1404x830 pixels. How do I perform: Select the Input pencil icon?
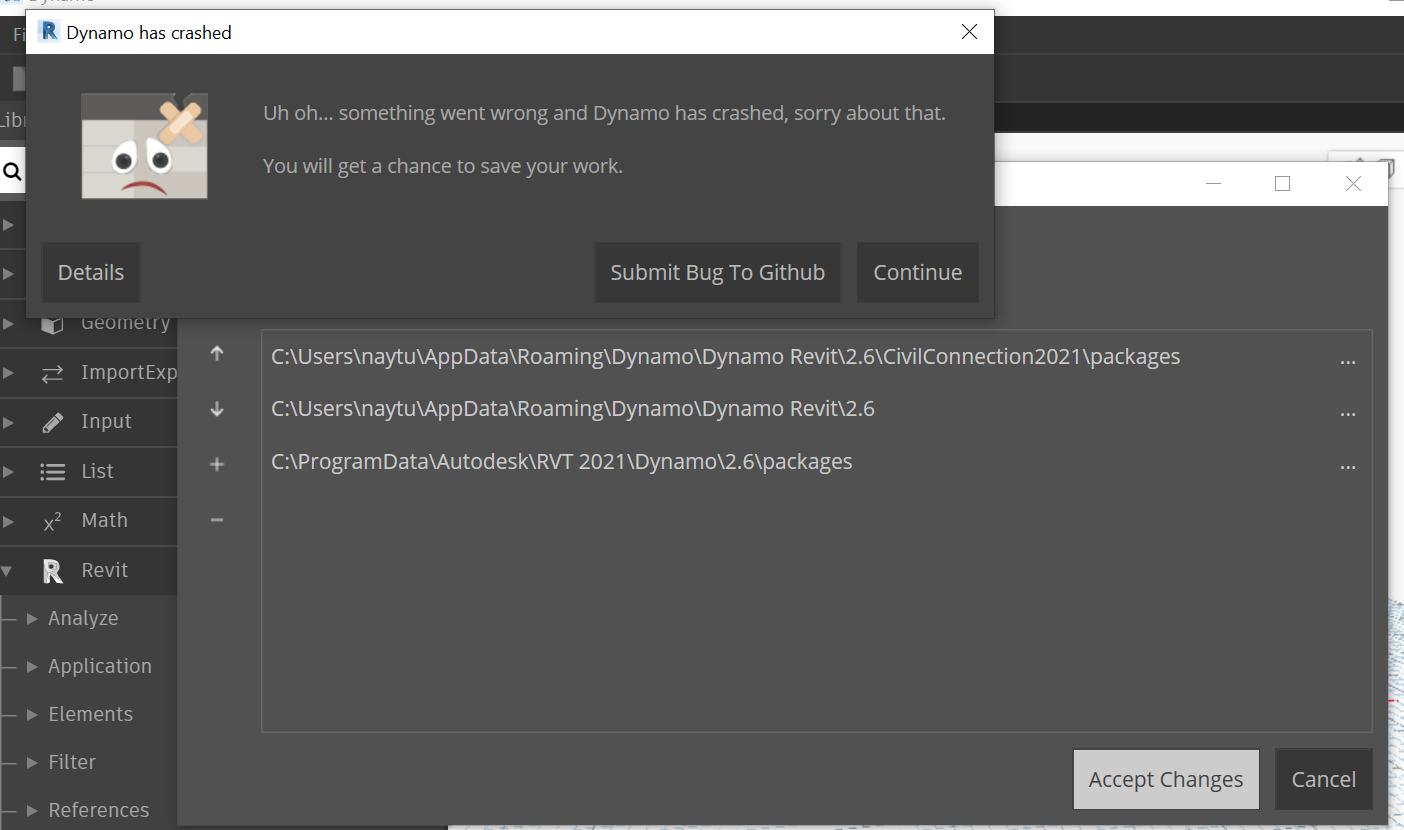pos(54,421)
